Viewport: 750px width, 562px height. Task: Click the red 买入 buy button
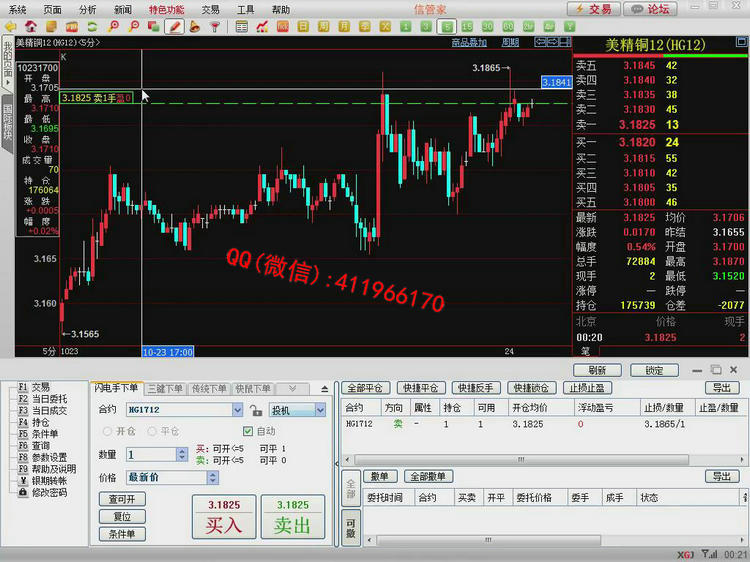[x=223, y=517]
